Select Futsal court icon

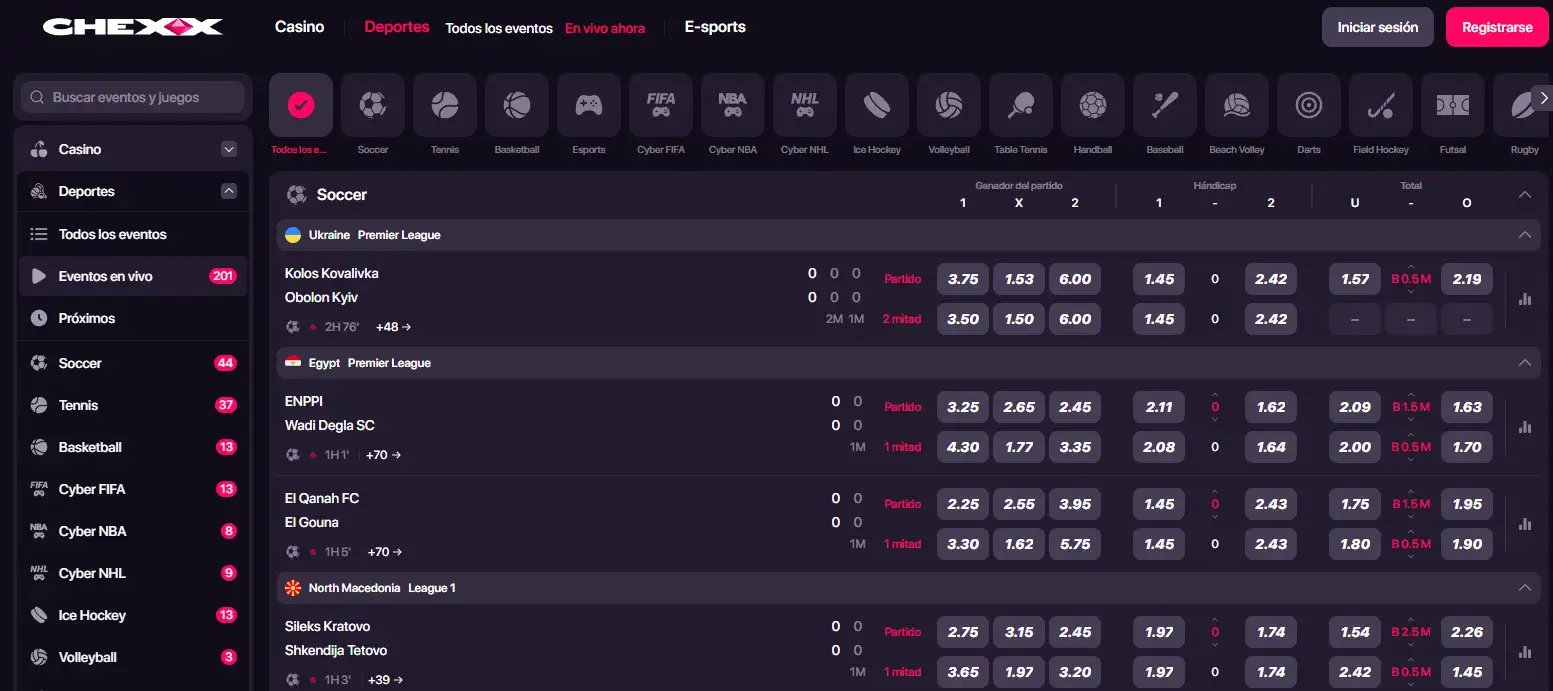click(1453, 105)
